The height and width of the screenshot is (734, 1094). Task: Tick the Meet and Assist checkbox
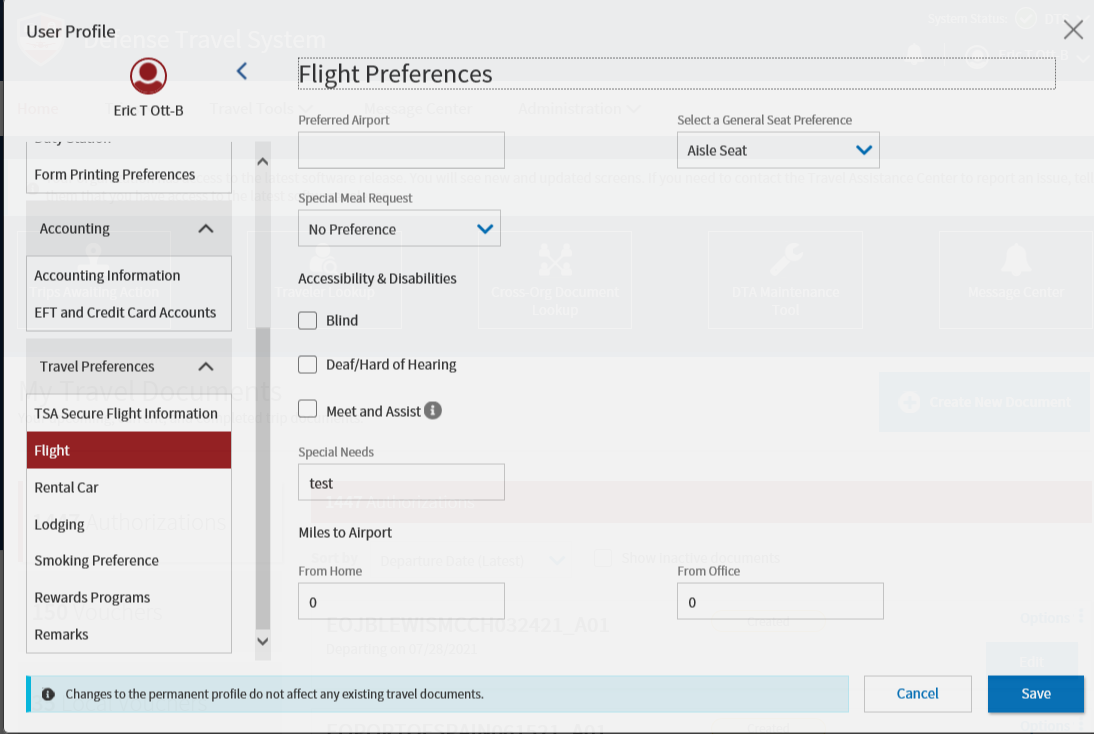(308, 410)
